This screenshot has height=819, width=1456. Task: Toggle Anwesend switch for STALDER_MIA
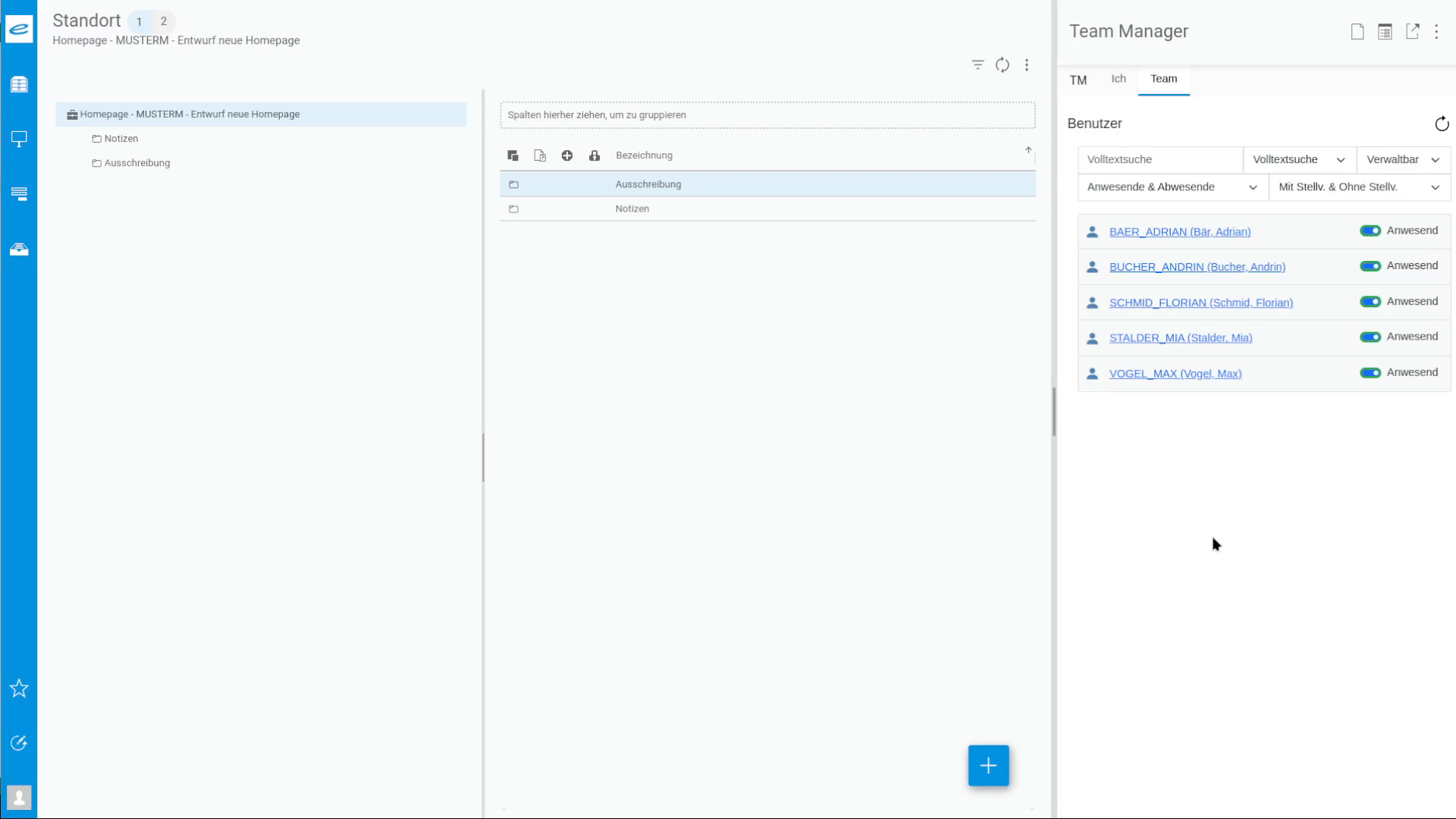[1370, 337]
